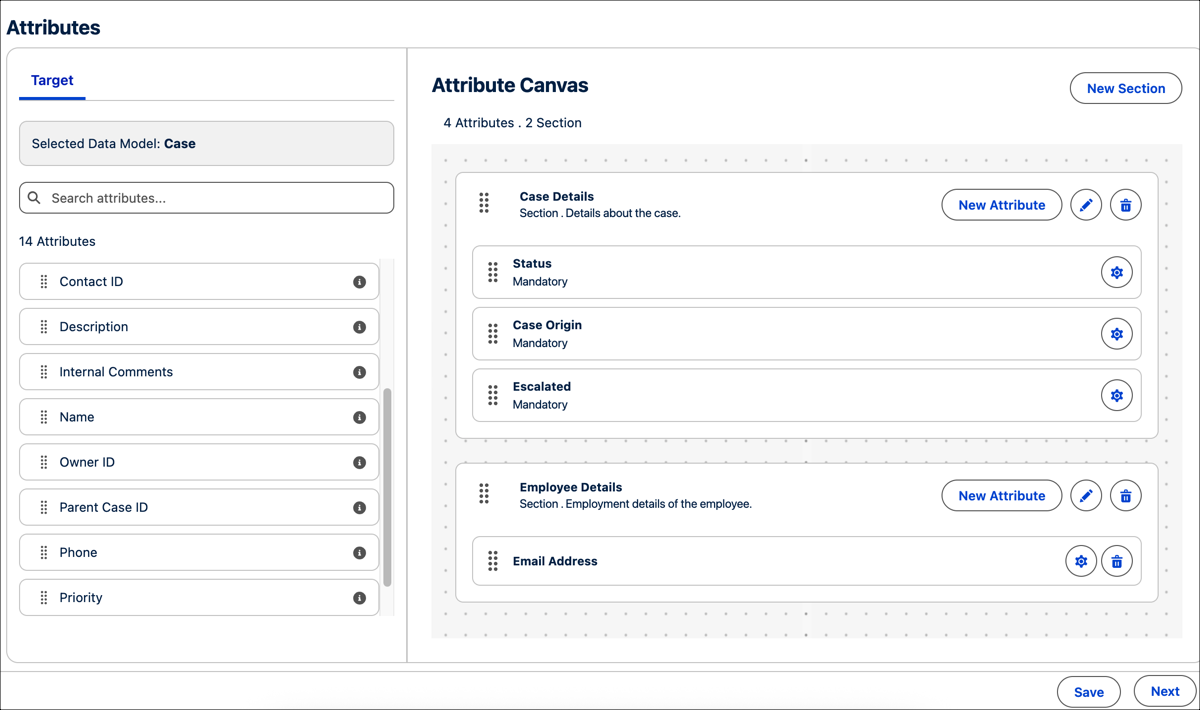Click the Status row drag handle
The width and height of the screenshot is (1200, 710).
click(x=493, y=272)
